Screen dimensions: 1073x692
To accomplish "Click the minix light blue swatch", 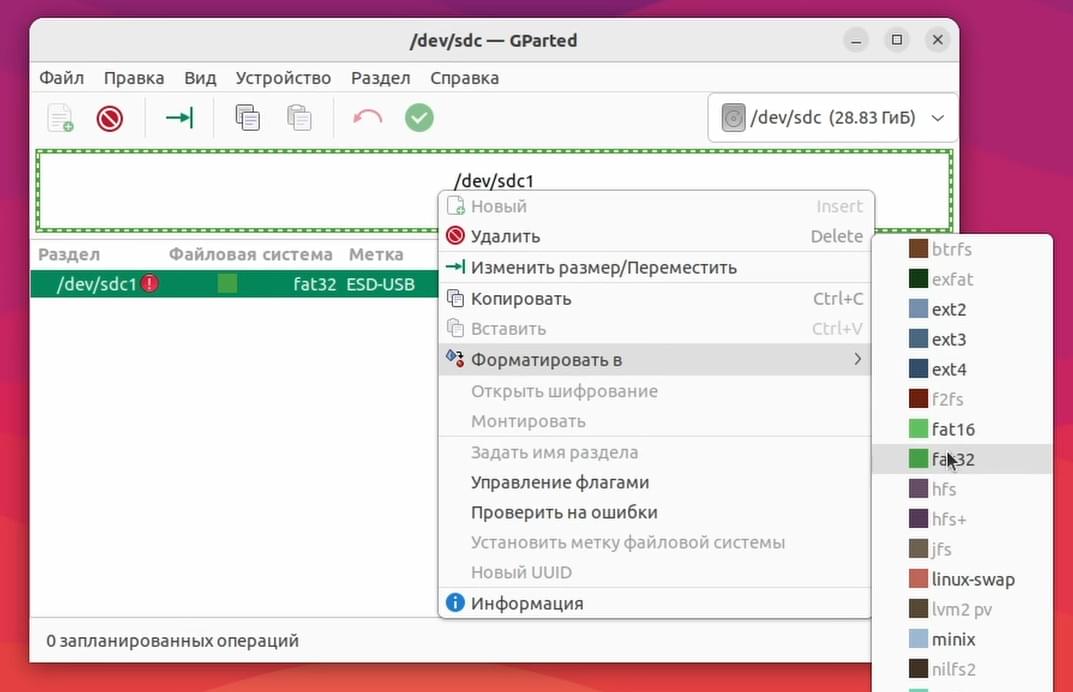I will tap(918, 639).
